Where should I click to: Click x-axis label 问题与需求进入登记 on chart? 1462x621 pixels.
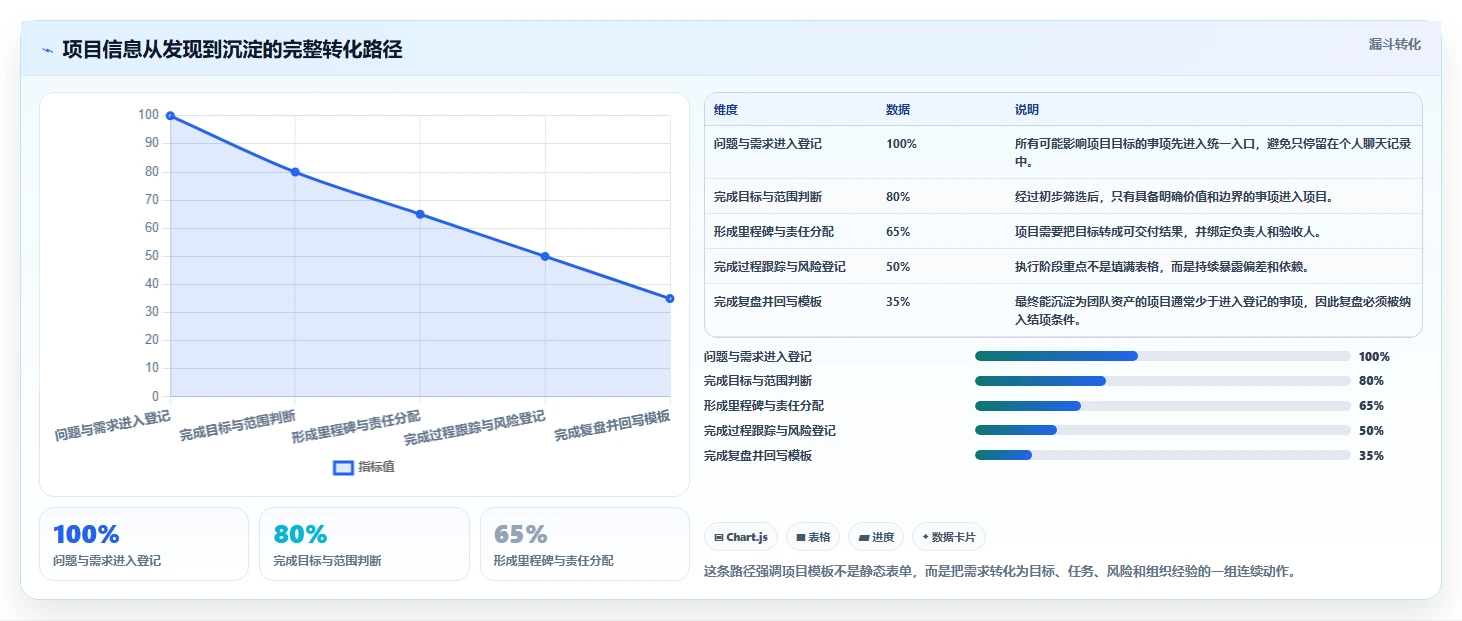tap(113, 425)
